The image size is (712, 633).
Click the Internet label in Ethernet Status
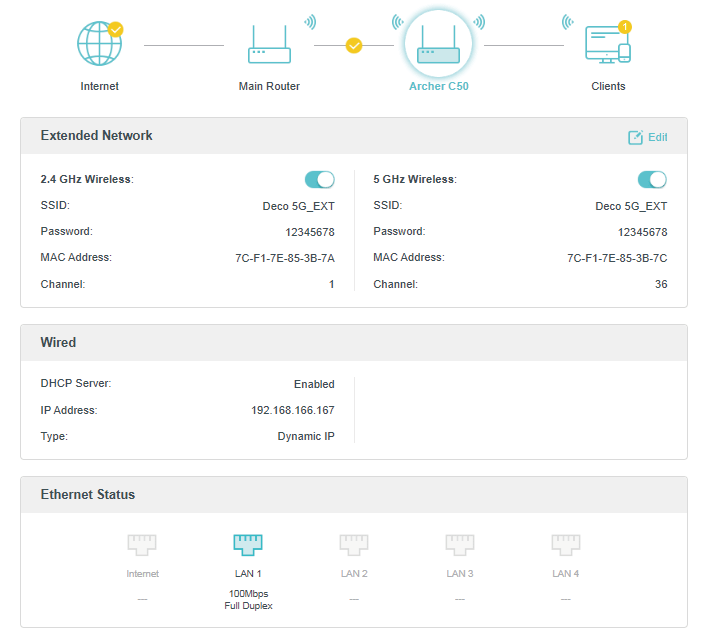pyautogui.click(x=143, y=574)
